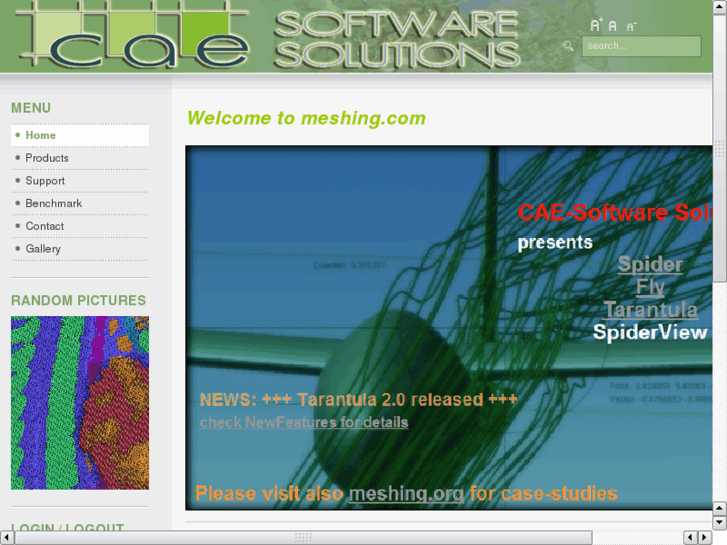The width and height of the screenshot is (727, 545).
Task: Click the RANDOM PICTURES heading
Action: pos(78,301)
